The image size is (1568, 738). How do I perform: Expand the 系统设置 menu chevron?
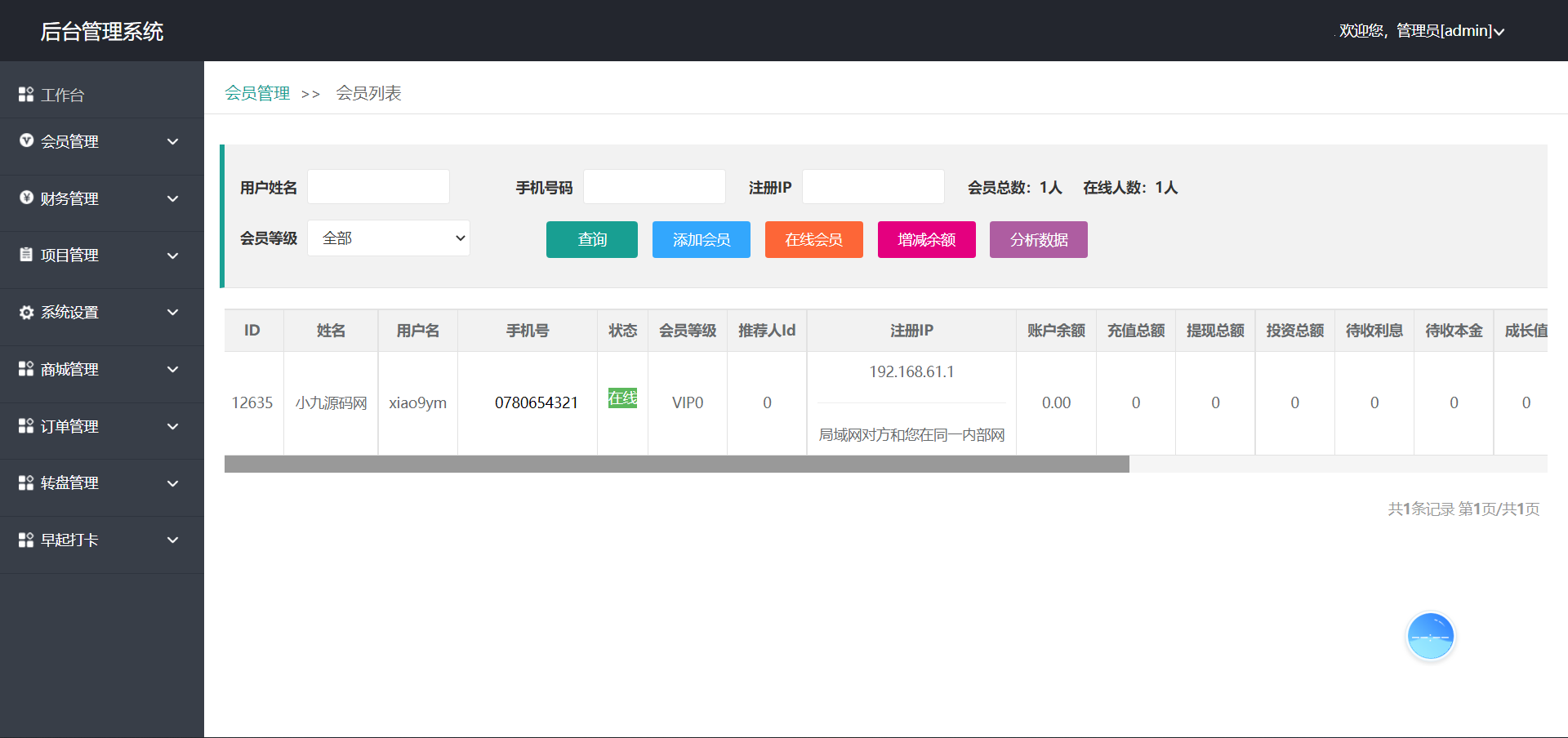click(x=173, y=312)
